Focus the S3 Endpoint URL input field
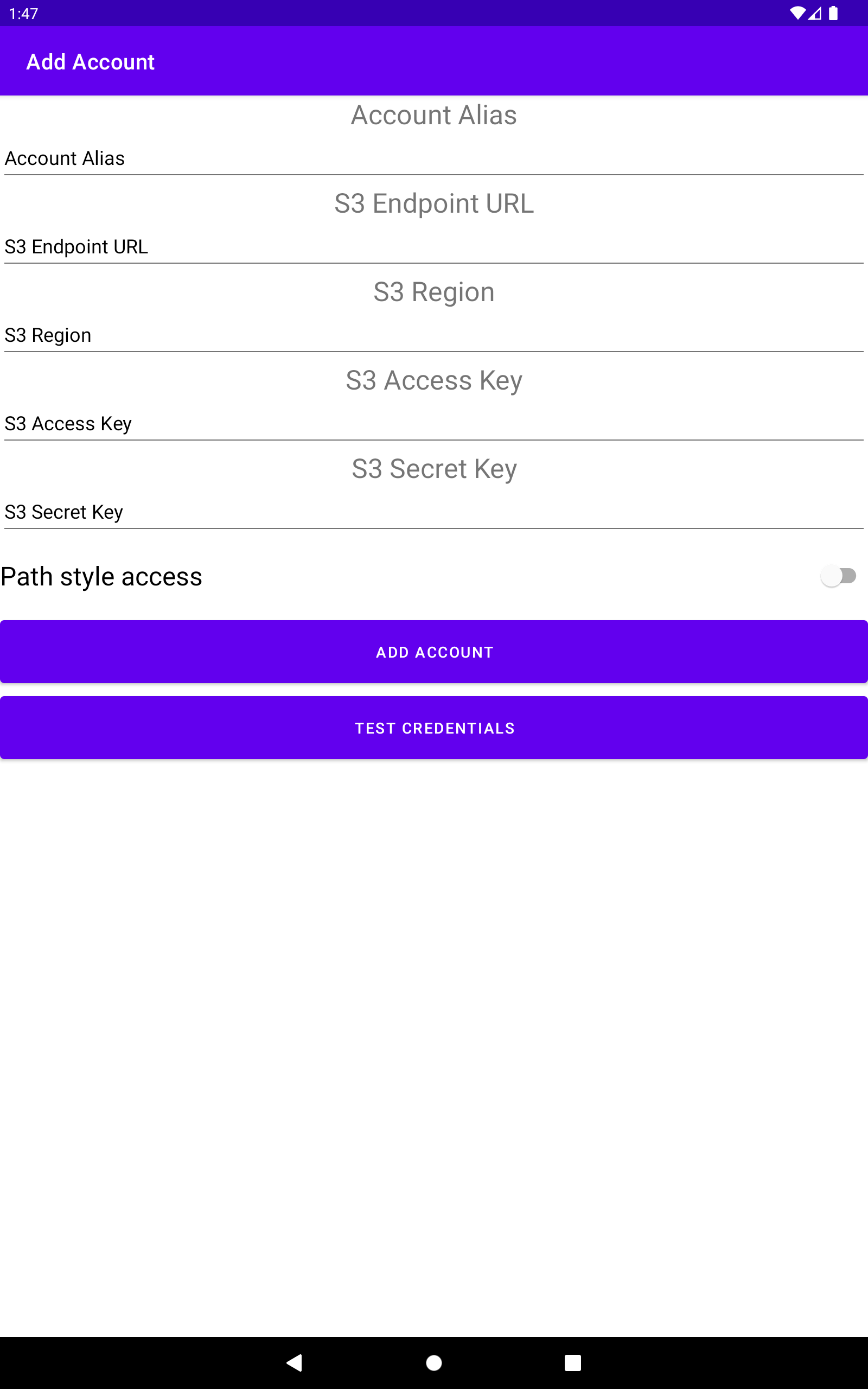Image resolution: width=868 pixels, height=1389 pixels. coord(434,247)
